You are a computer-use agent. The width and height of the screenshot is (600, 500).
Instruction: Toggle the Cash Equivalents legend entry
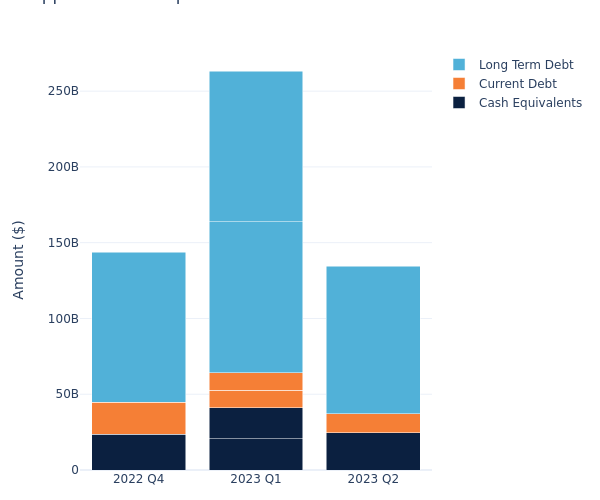pyautogui.click(x=530, y=103)
